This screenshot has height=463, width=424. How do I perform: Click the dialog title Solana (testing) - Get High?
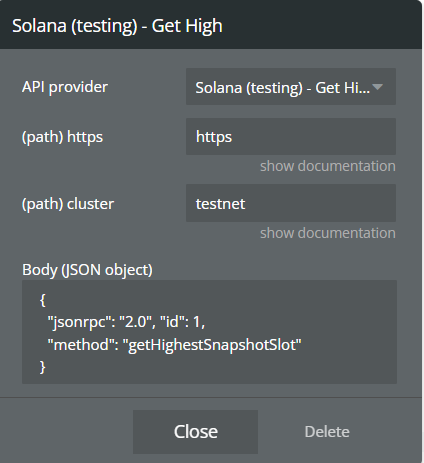[117, 26]
